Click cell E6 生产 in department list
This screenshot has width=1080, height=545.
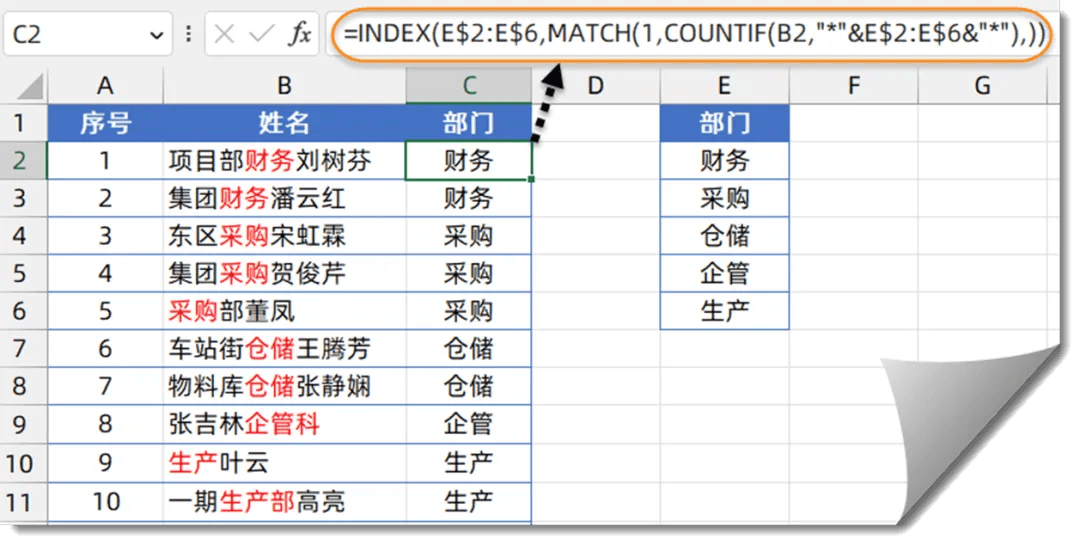(x=724, y=311)
